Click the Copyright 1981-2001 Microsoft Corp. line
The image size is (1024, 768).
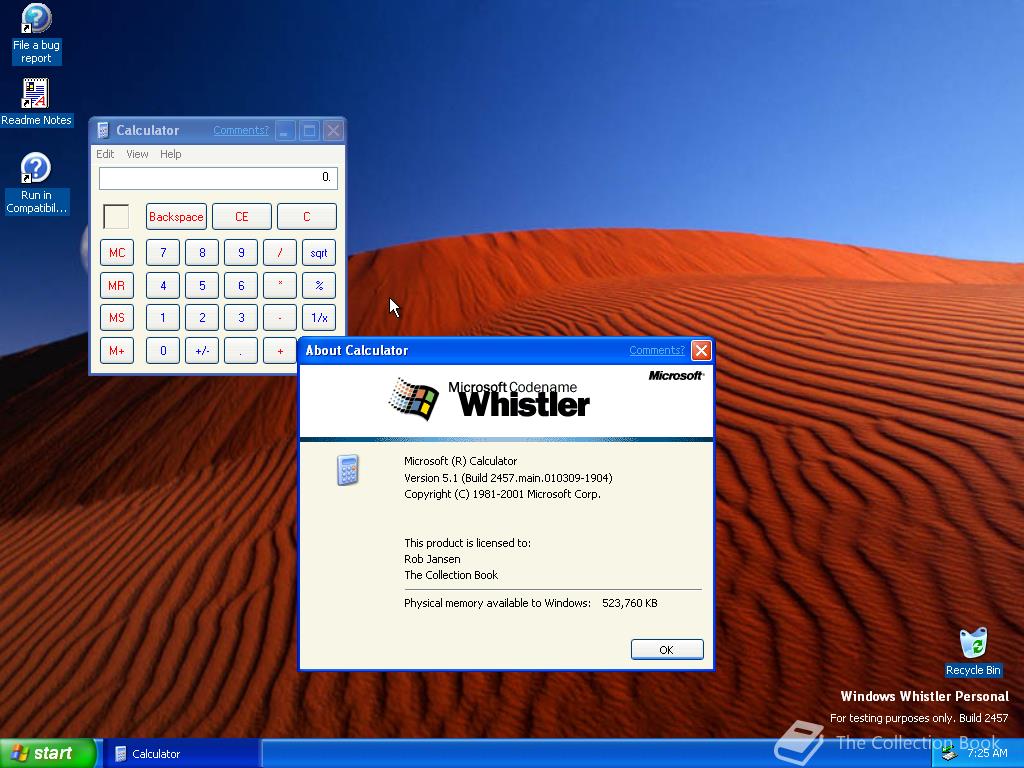click(x=502, y=494)
